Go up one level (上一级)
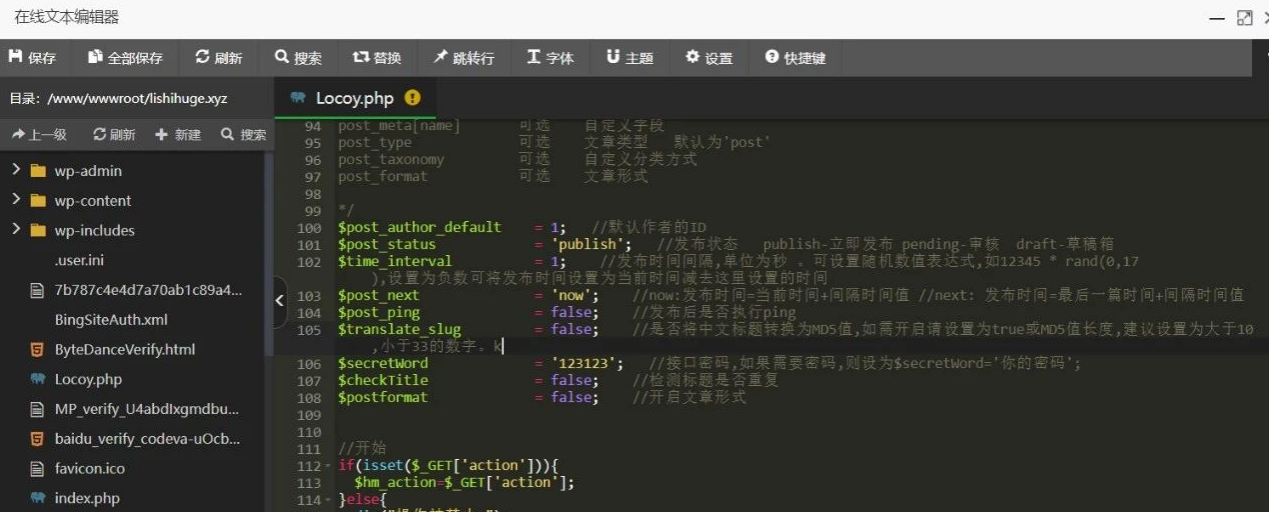Viewport: 1269px width, 512px height. [40, 135]
